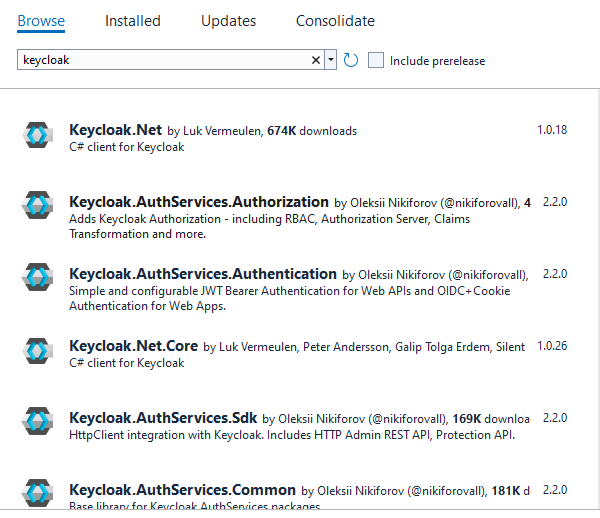Click the Keycloak.AuthServices.Authentication package icon
The width and height of the screenshot is (600, 518).
coord(38,278)
